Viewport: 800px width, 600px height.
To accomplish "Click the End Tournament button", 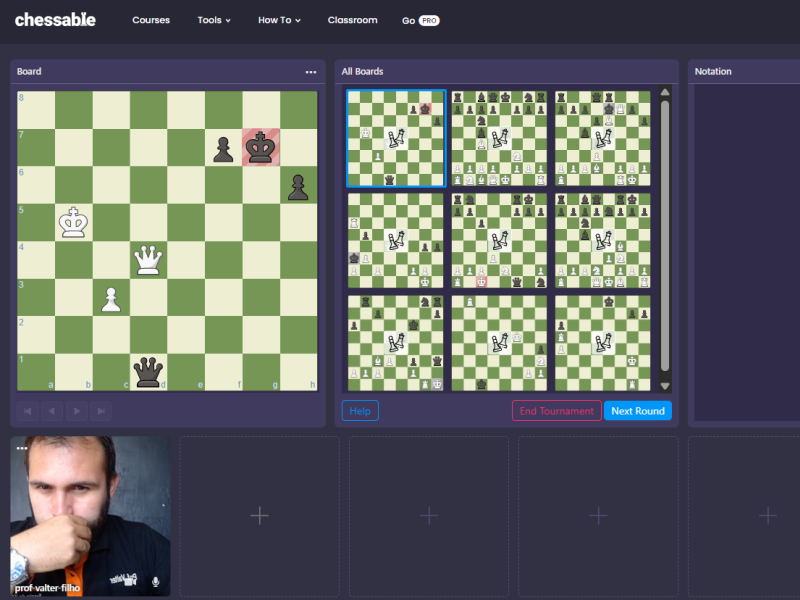I will click(556, 411).
